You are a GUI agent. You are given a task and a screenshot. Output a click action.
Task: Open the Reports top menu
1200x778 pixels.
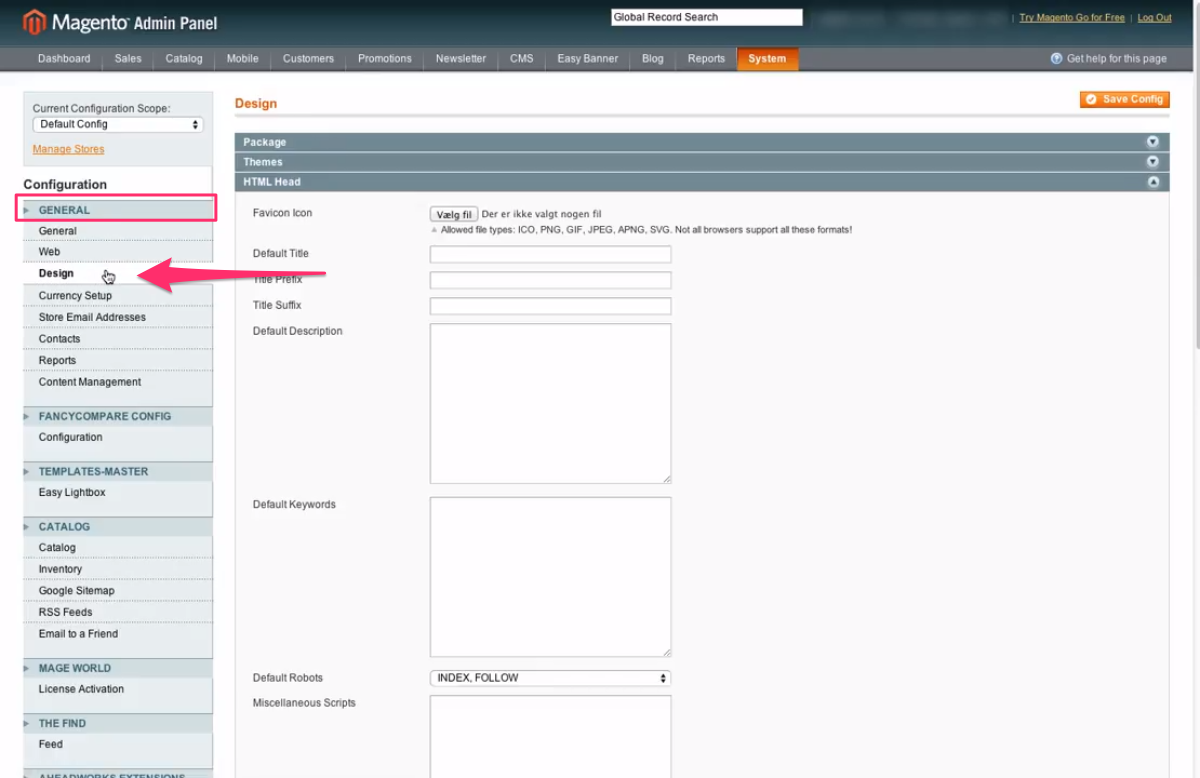coord(706,59)
